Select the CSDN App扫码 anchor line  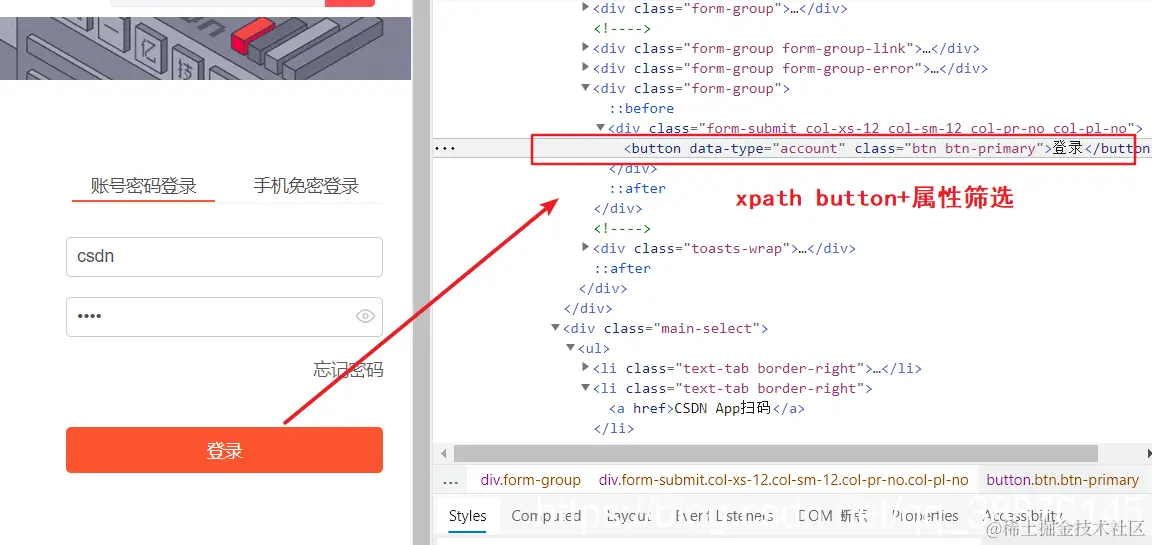point(706,408)
